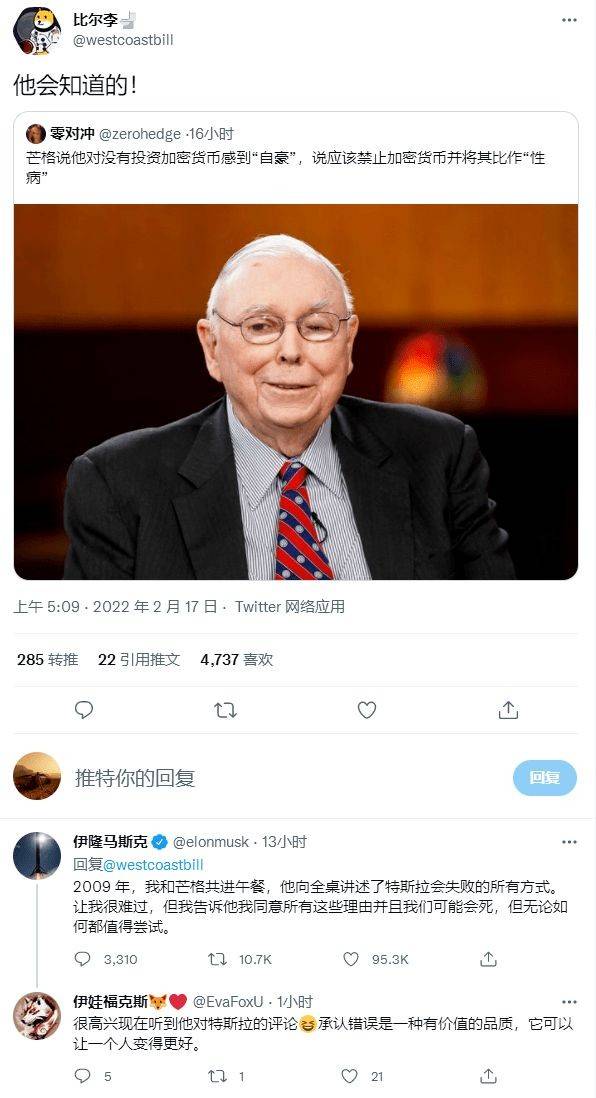Open 22 引用推文 list

139,660
